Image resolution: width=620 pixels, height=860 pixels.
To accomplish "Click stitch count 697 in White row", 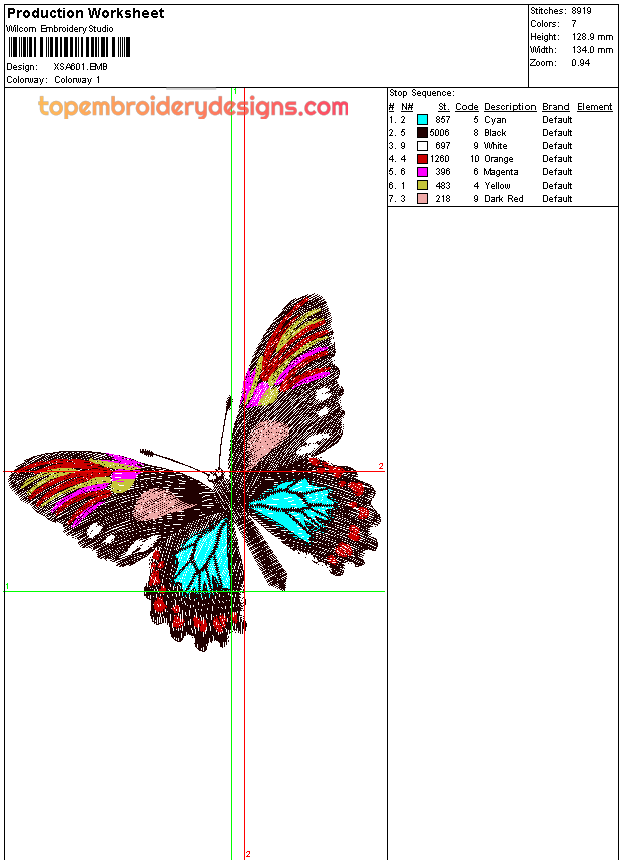I will point(443,146).
